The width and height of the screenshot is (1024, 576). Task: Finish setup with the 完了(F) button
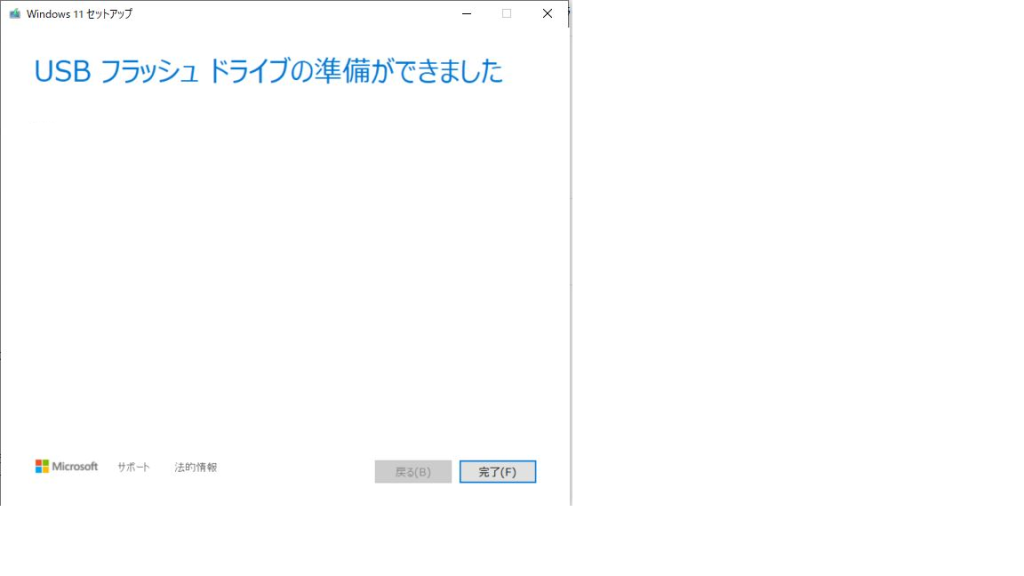click(x=498, y=472)
